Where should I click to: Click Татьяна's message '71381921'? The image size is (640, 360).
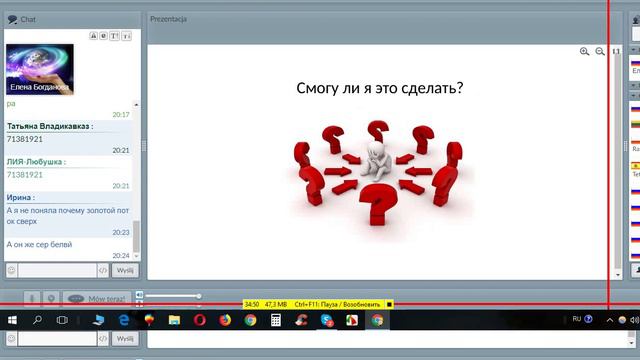(x=24, y=139)
